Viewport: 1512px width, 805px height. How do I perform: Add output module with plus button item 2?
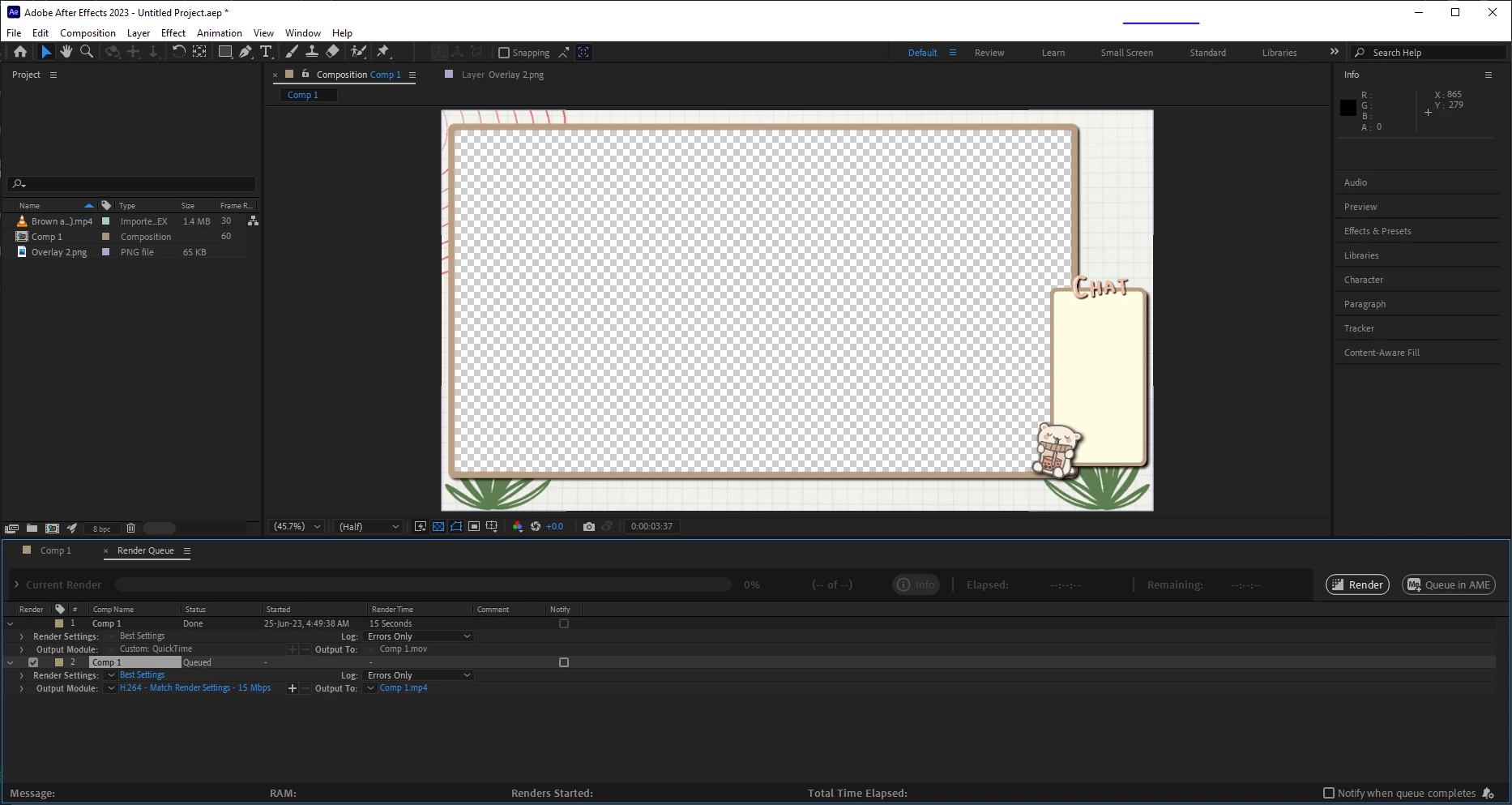tap(293, 688)
